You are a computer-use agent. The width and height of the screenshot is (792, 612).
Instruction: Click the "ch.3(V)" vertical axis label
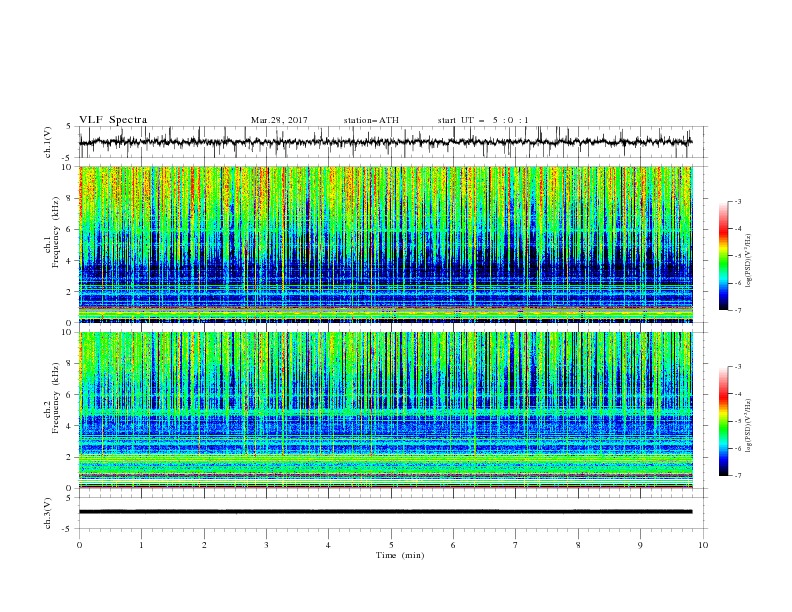[x=48, y=513]
